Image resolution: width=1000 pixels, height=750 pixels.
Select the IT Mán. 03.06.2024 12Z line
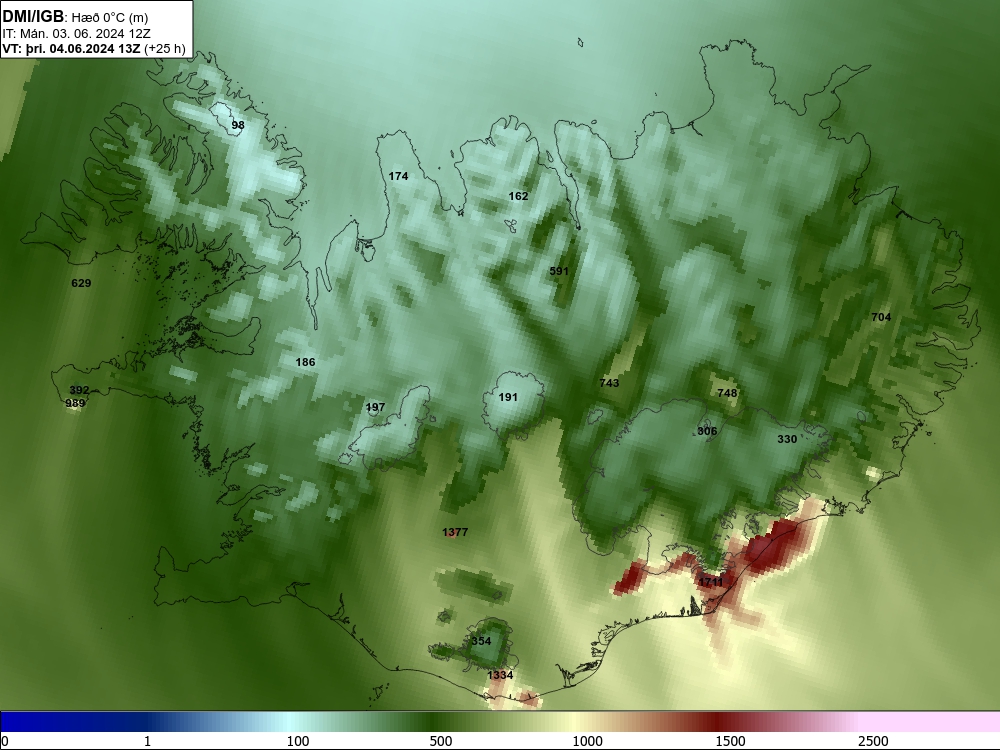point(77,34)
